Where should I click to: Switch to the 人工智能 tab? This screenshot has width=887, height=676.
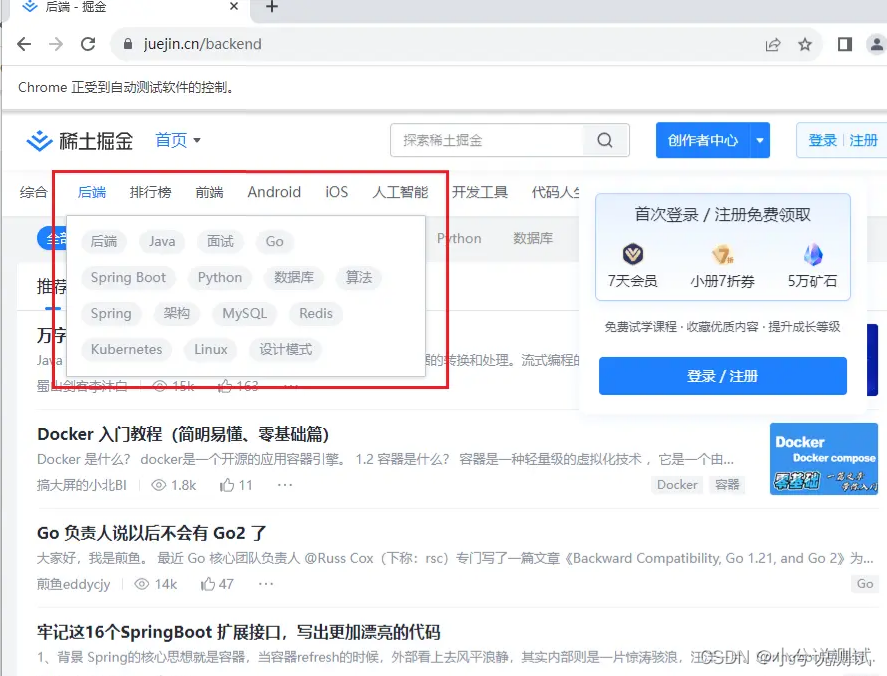coord(401,192)
